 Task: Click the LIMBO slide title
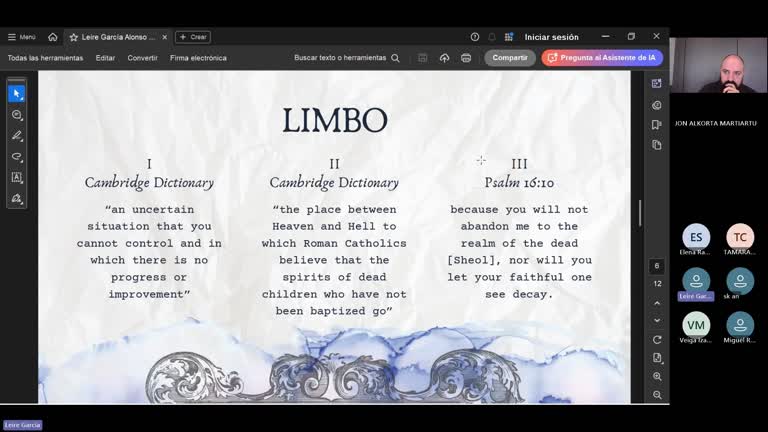tap(335, 120)
